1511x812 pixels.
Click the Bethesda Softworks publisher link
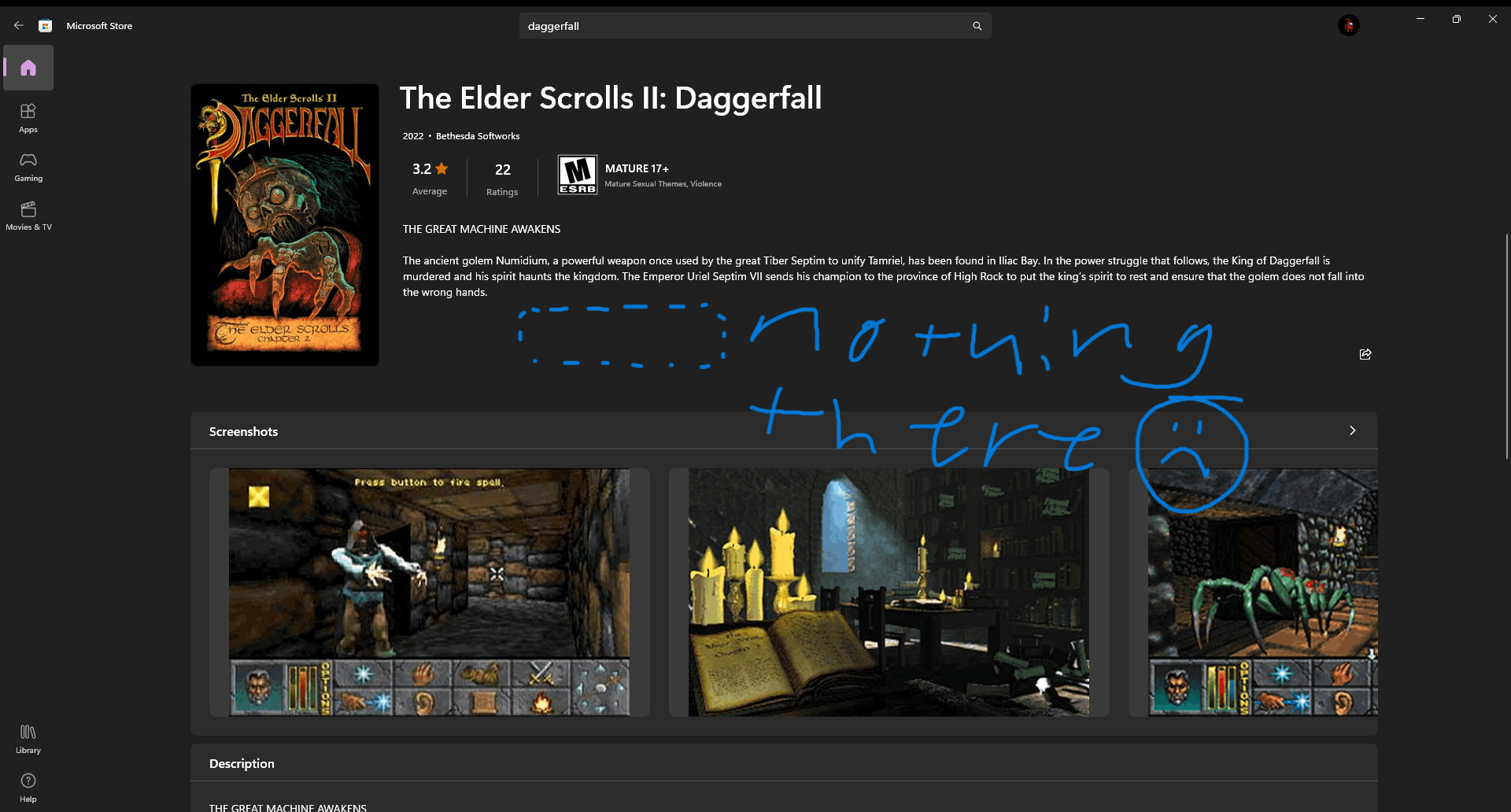pyautogui.click(x=478, y=136)
